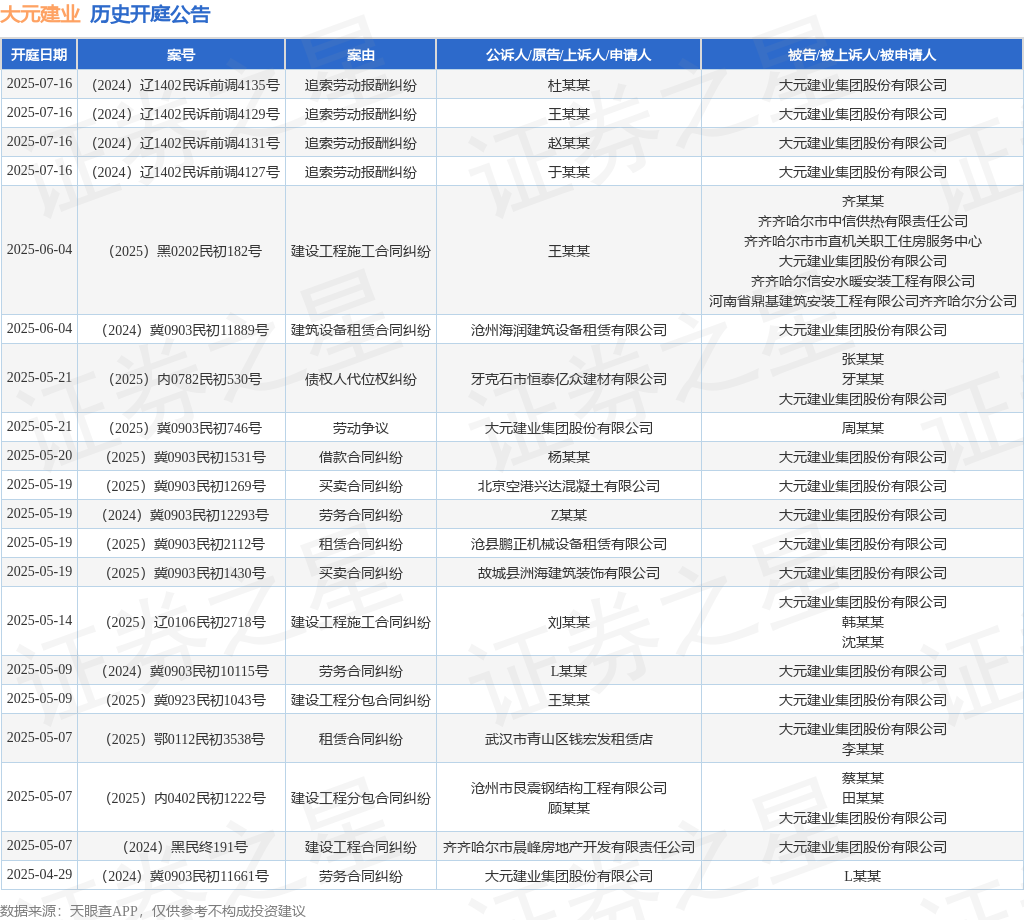Click defendant 齐齐哈尔市市直机关职工住房服务中心
The width and height of the screenshot is (1024, 920).
pos(863,241)
